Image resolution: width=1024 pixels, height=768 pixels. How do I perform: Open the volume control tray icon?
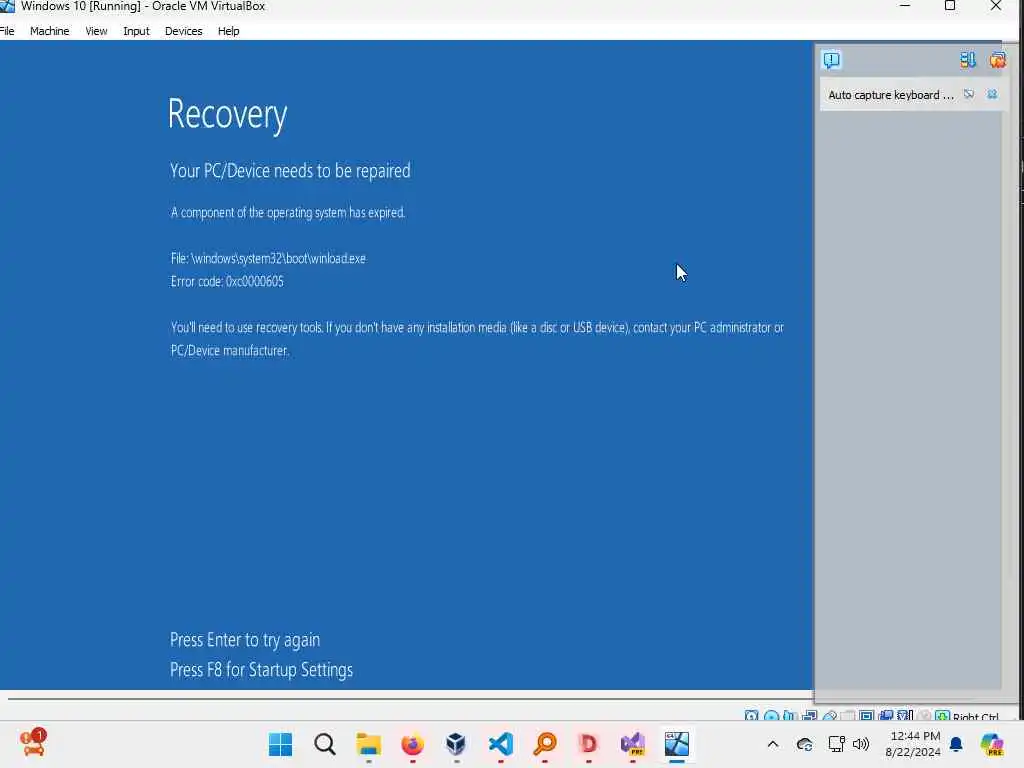point(861,744)
